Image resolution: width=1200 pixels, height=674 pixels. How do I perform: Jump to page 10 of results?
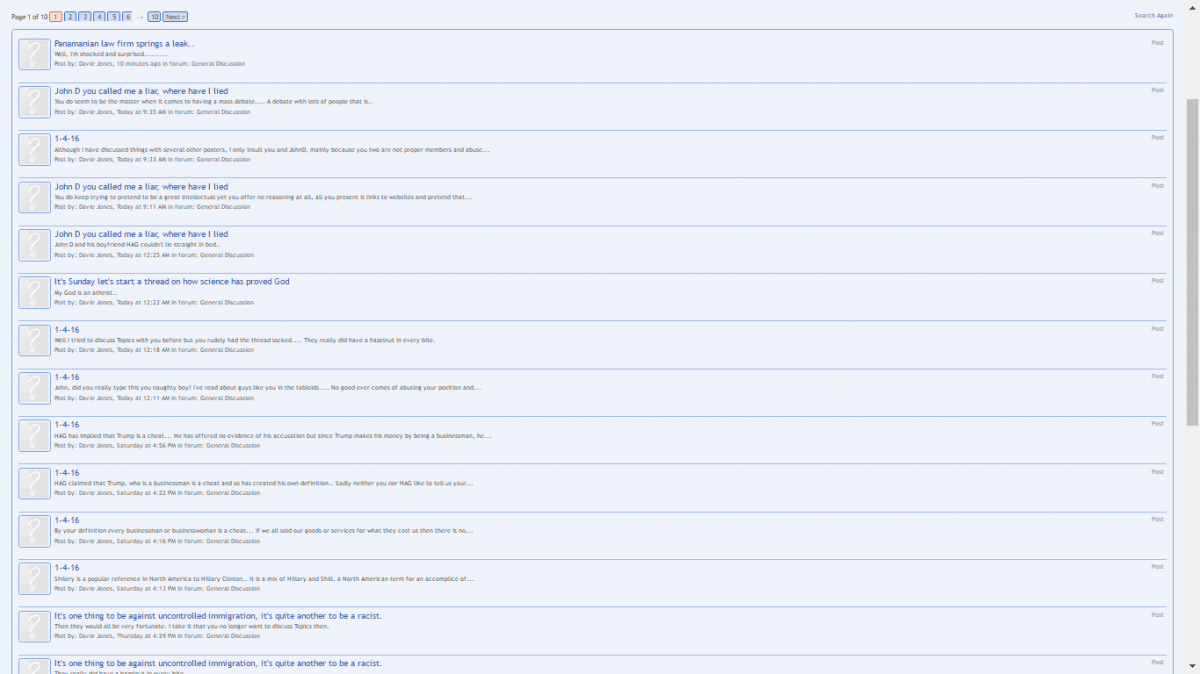point(153,17)
